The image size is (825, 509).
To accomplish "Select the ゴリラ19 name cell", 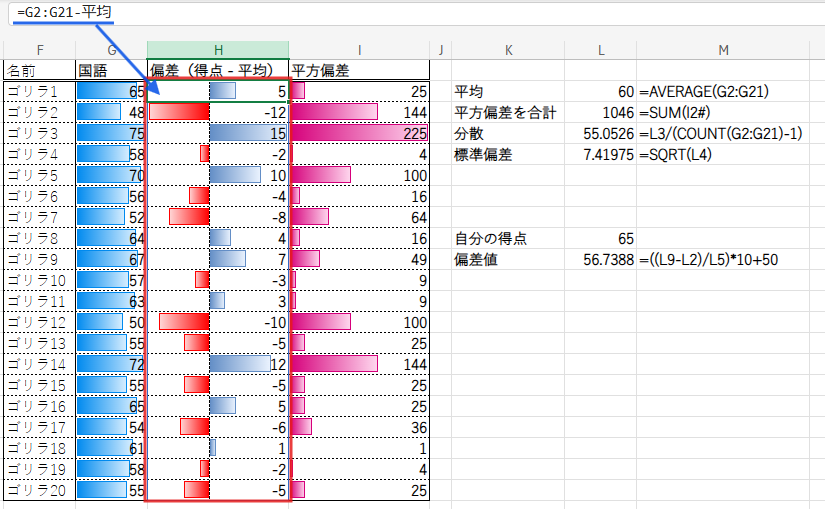I will [40, 470].
